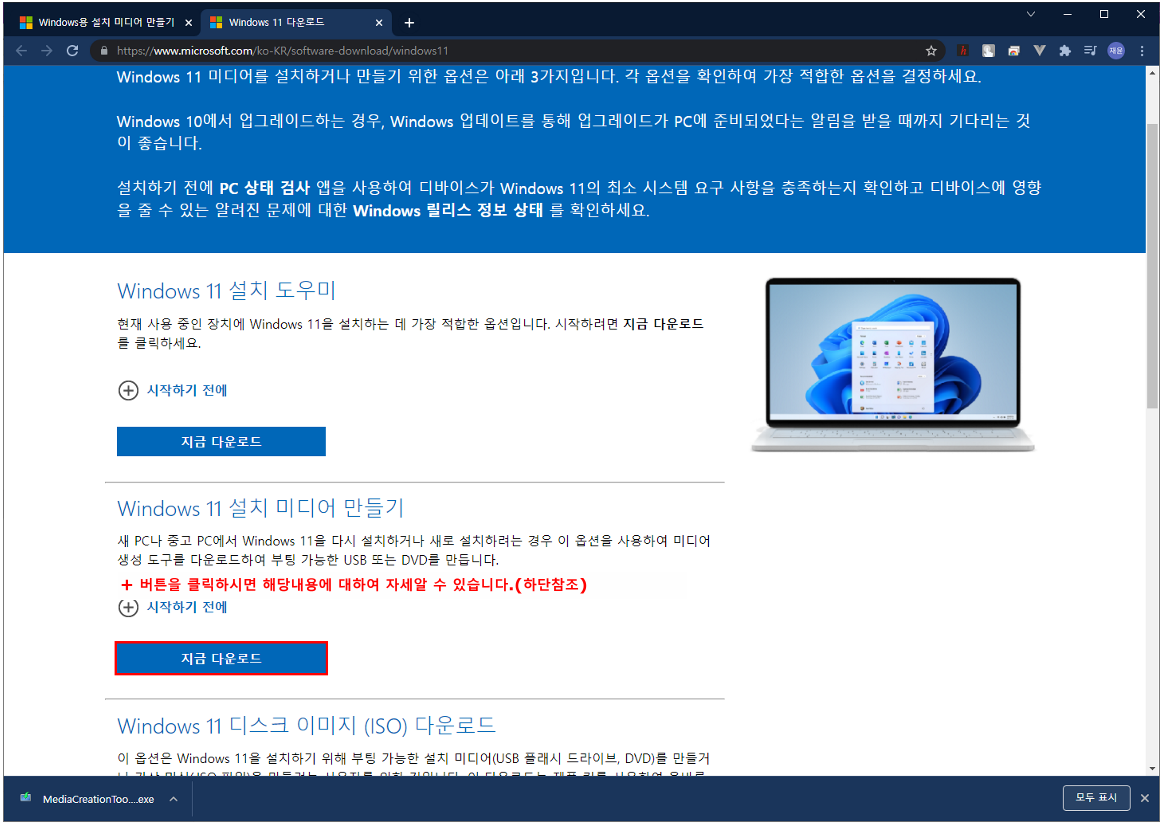Close the downloads bar

pos(1144,798)
